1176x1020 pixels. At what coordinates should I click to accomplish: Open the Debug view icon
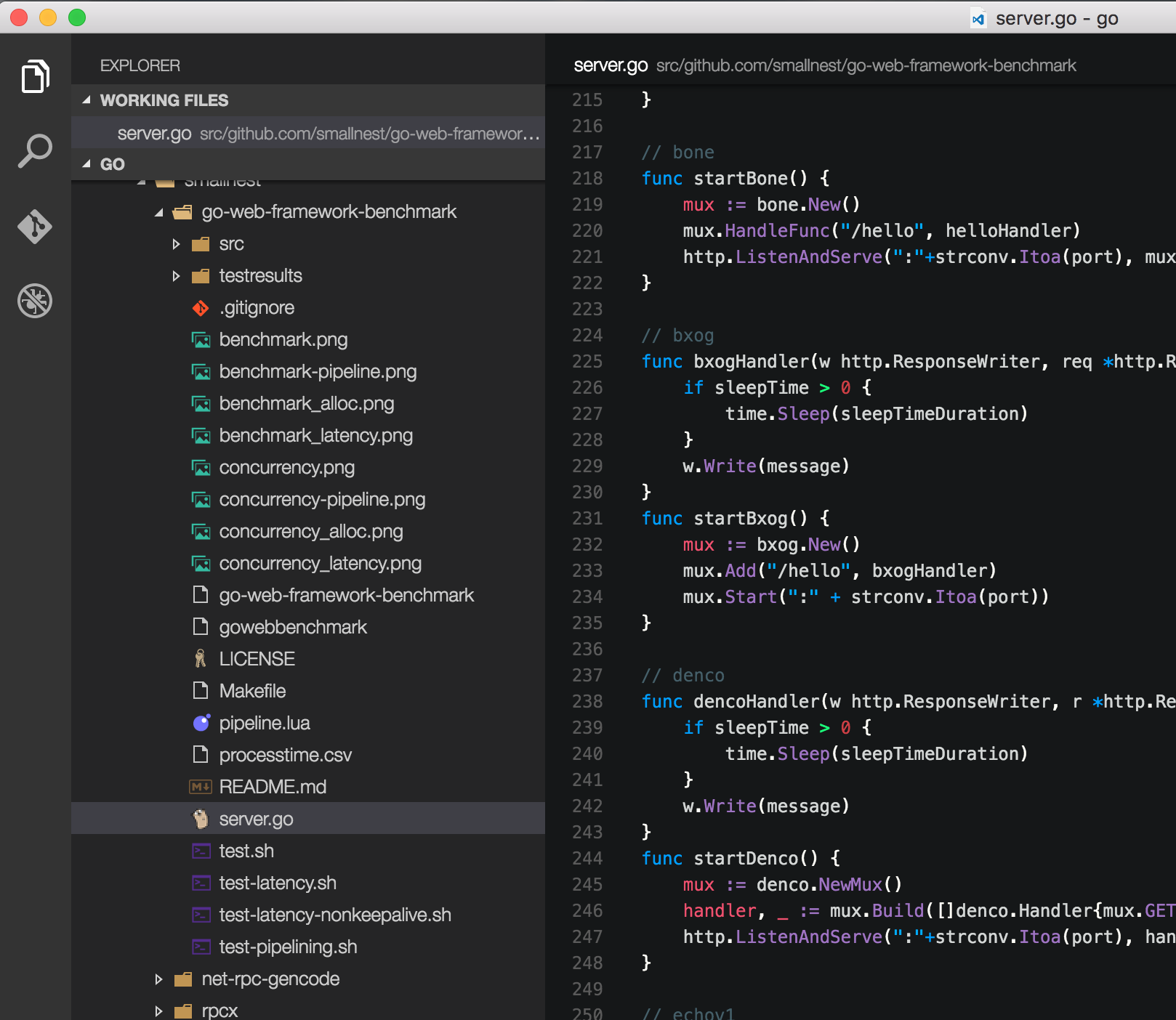point(35,301)
